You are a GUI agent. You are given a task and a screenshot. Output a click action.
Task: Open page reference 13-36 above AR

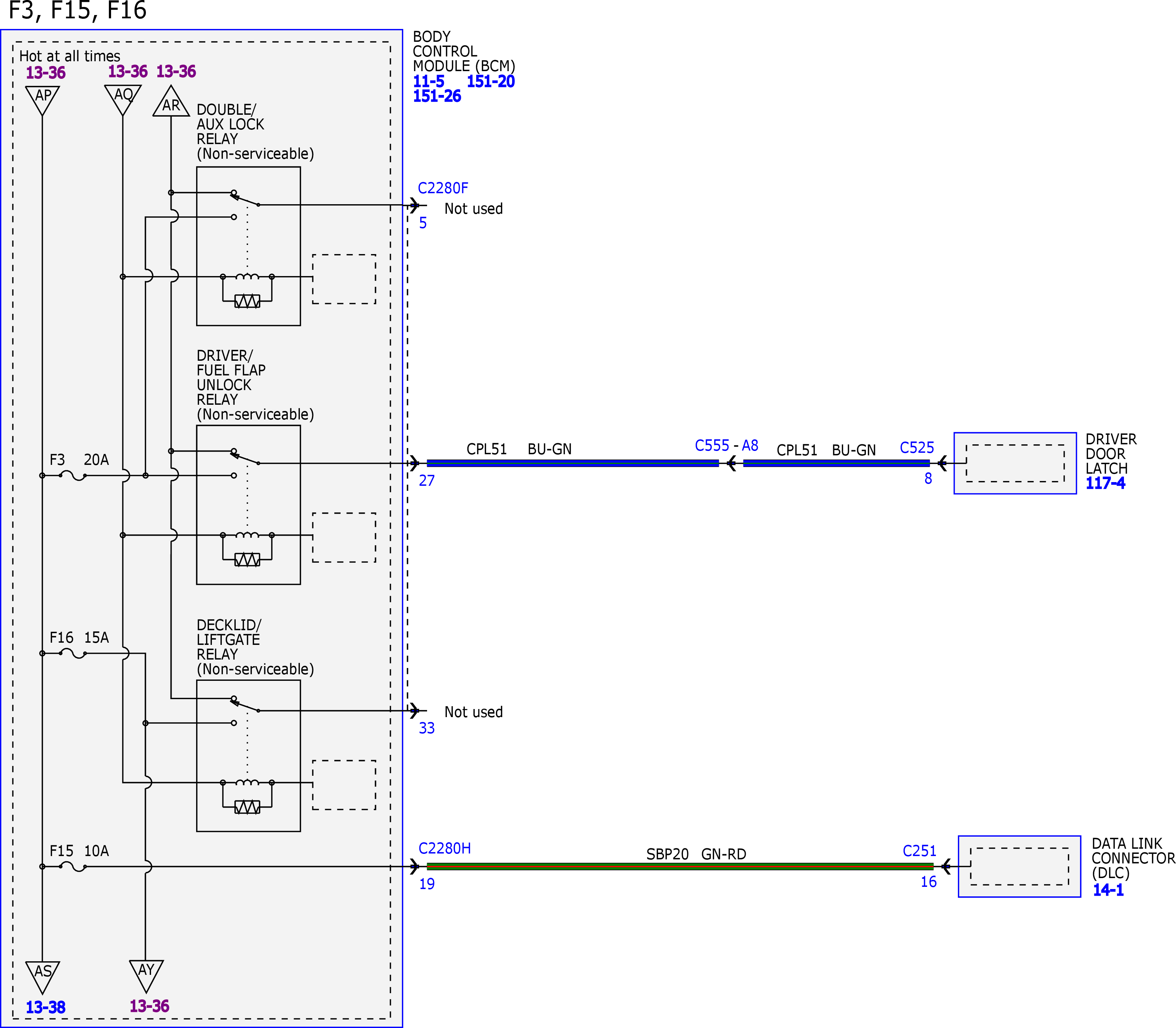(x=176, y=72)
